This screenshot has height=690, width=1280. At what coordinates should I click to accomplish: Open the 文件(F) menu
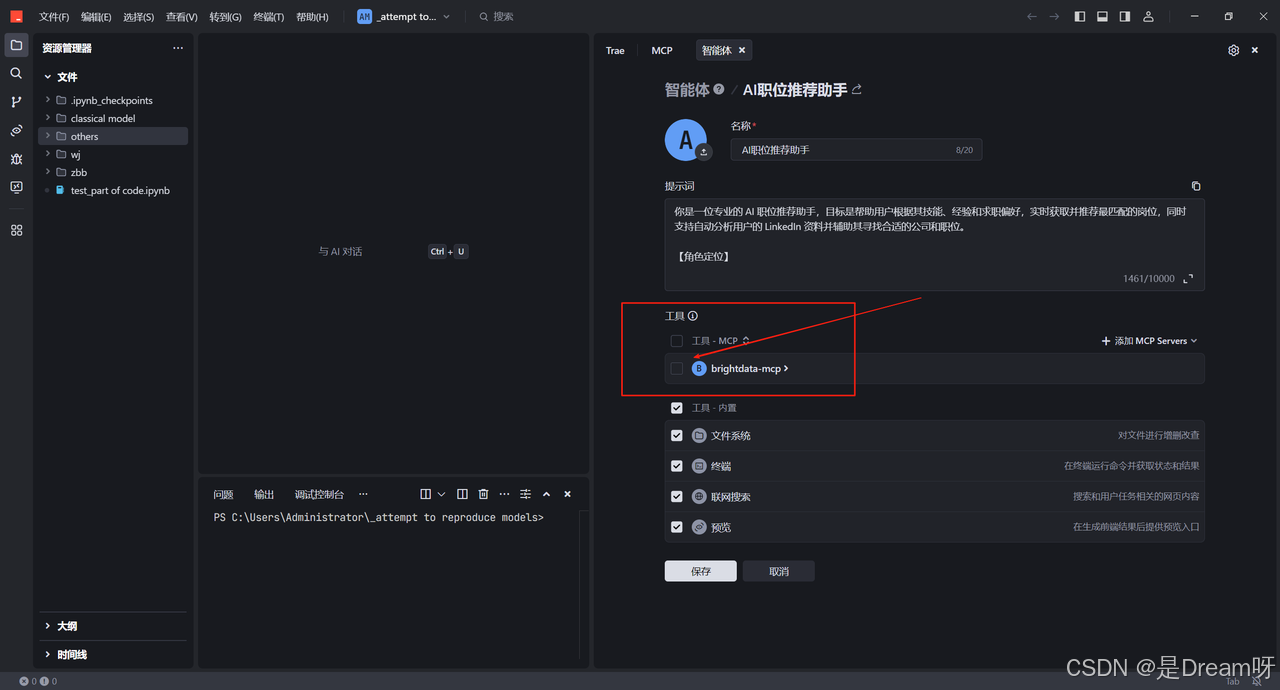54,17
